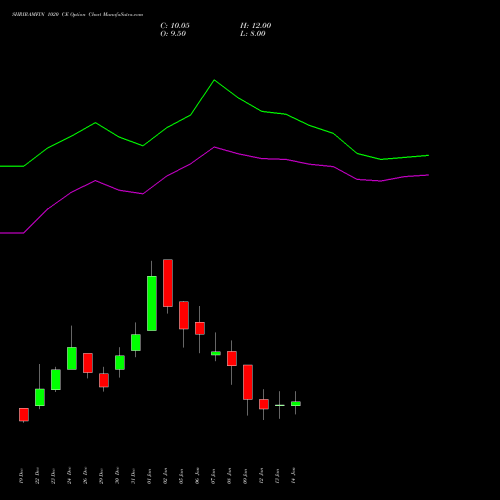Select the '14 Jan' date axis label

click(x=294, y=476)
